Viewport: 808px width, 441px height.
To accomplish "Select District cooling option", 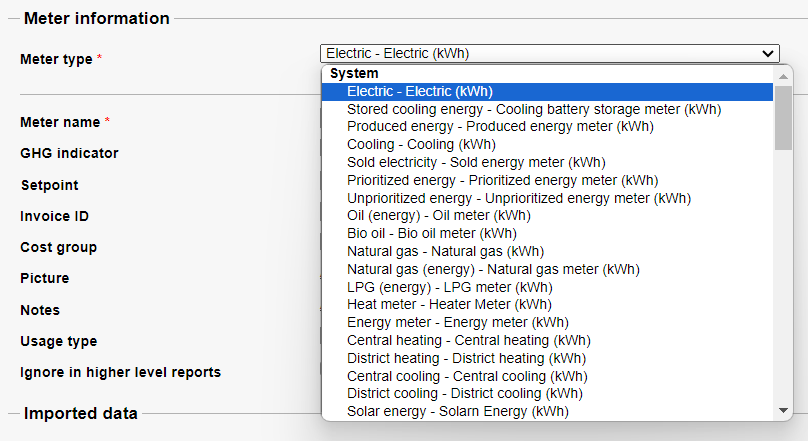I will (x=464, y=393).
